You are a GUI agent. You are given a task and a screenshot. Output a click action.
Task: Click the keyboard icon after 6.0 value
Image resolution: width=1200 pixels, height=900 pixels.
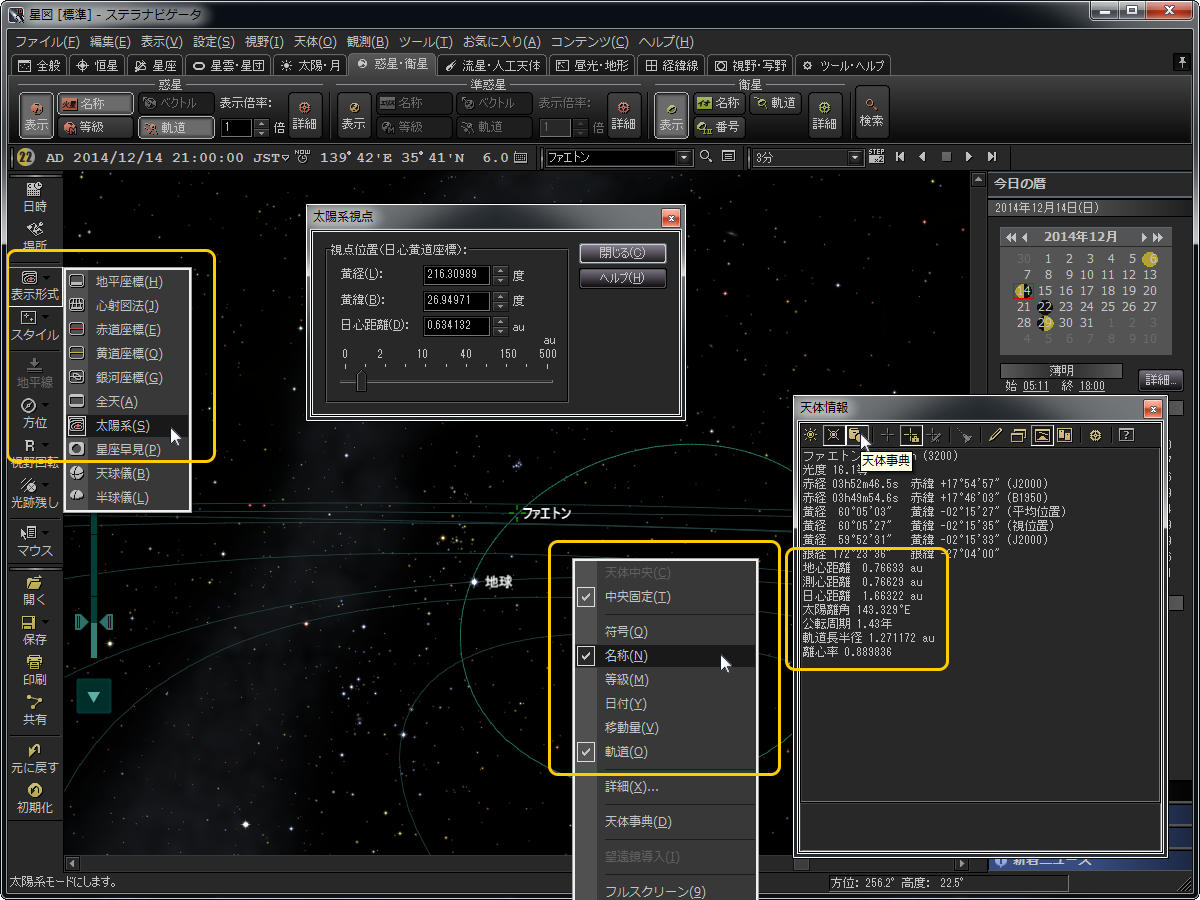point(520,157)
